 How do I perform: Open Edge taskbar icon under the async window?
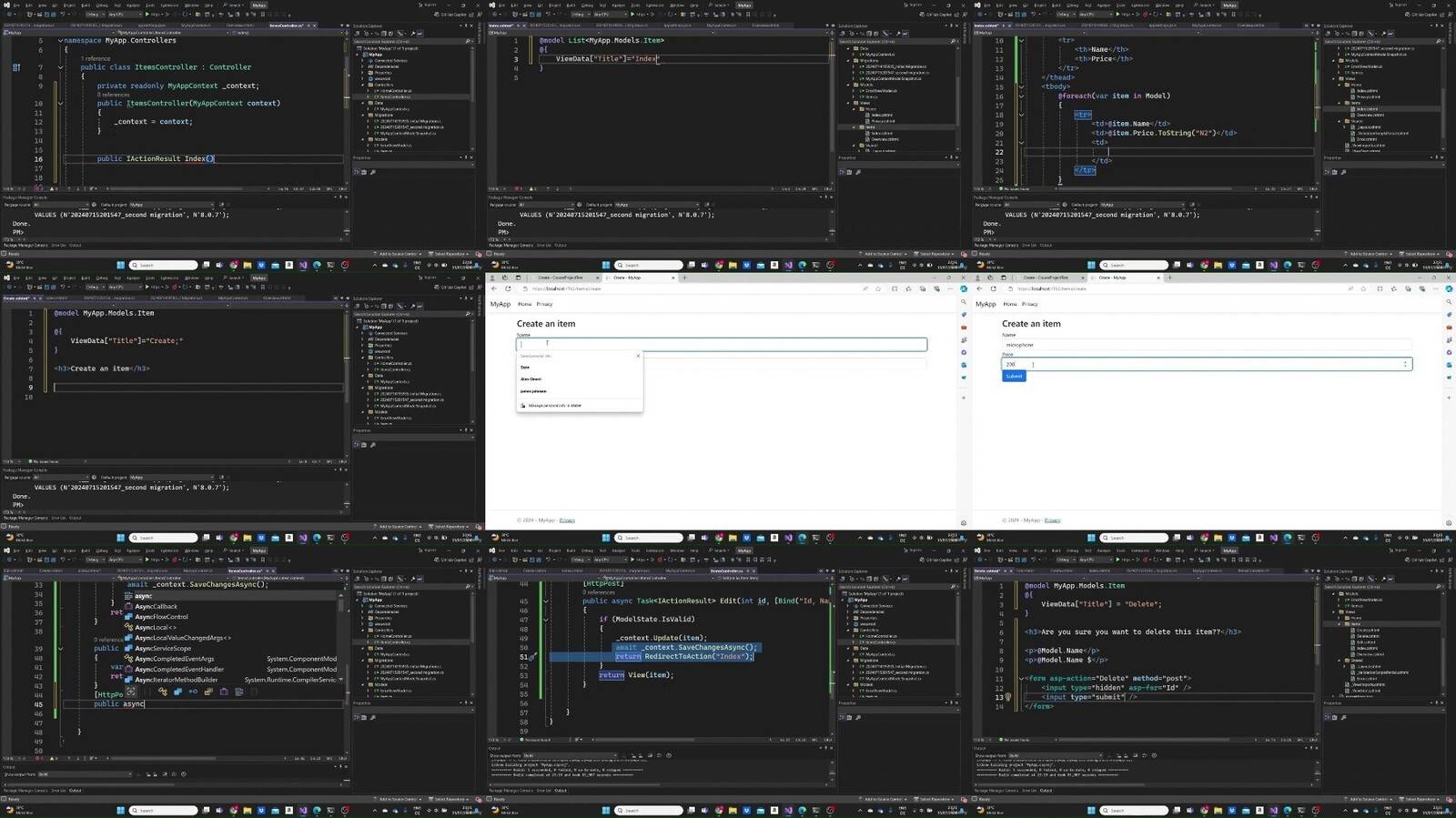(x=317, y=810)
